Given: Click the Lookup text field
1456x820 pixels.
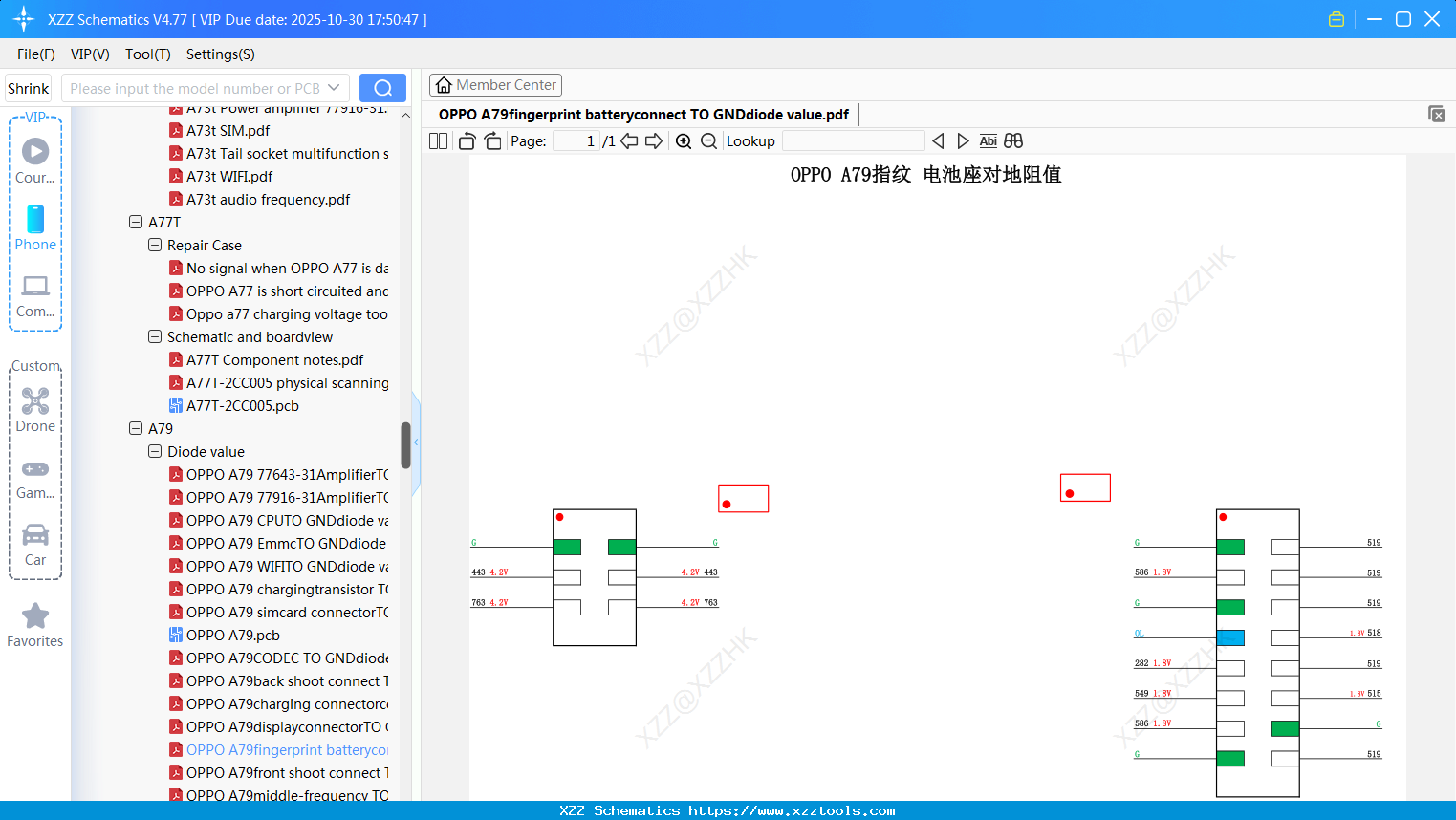Looking at the screenshot, I should tap(854, 141).
